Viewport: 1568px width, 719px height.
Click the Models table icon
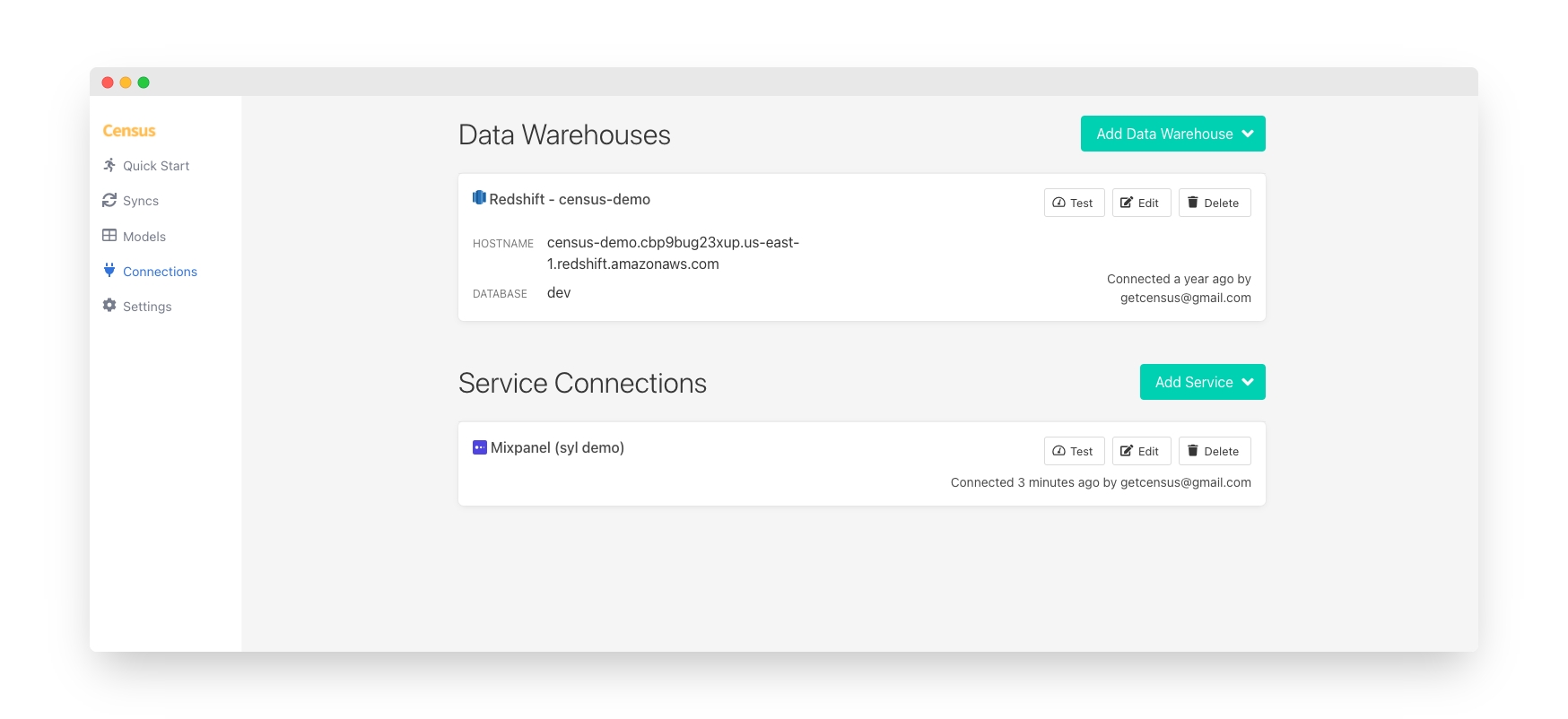click(109, 236)
